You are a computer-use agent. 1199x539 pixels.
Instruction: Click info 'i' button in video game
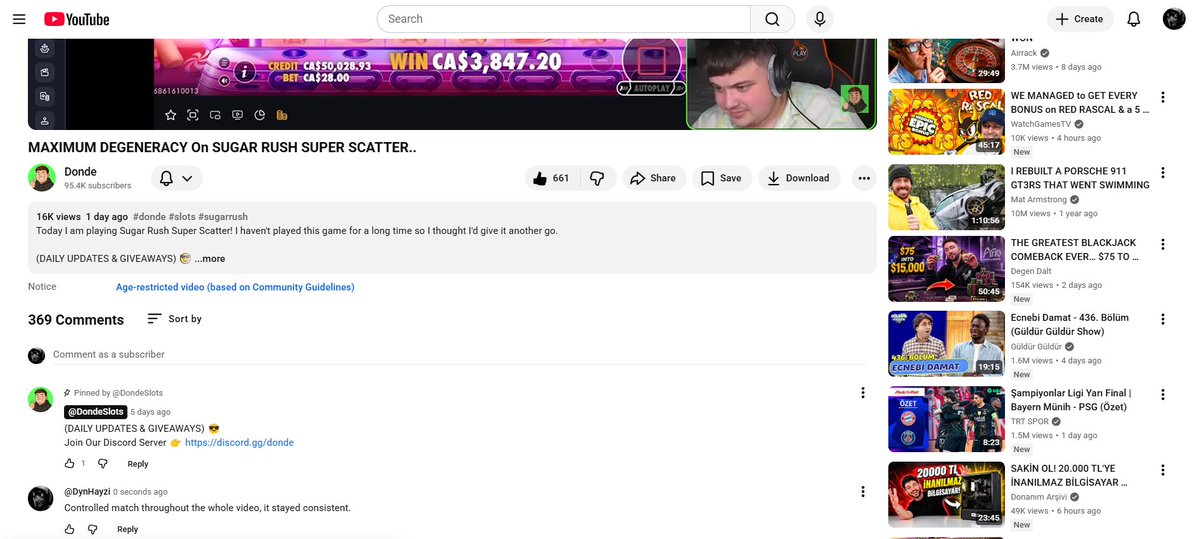coord(244,72)
